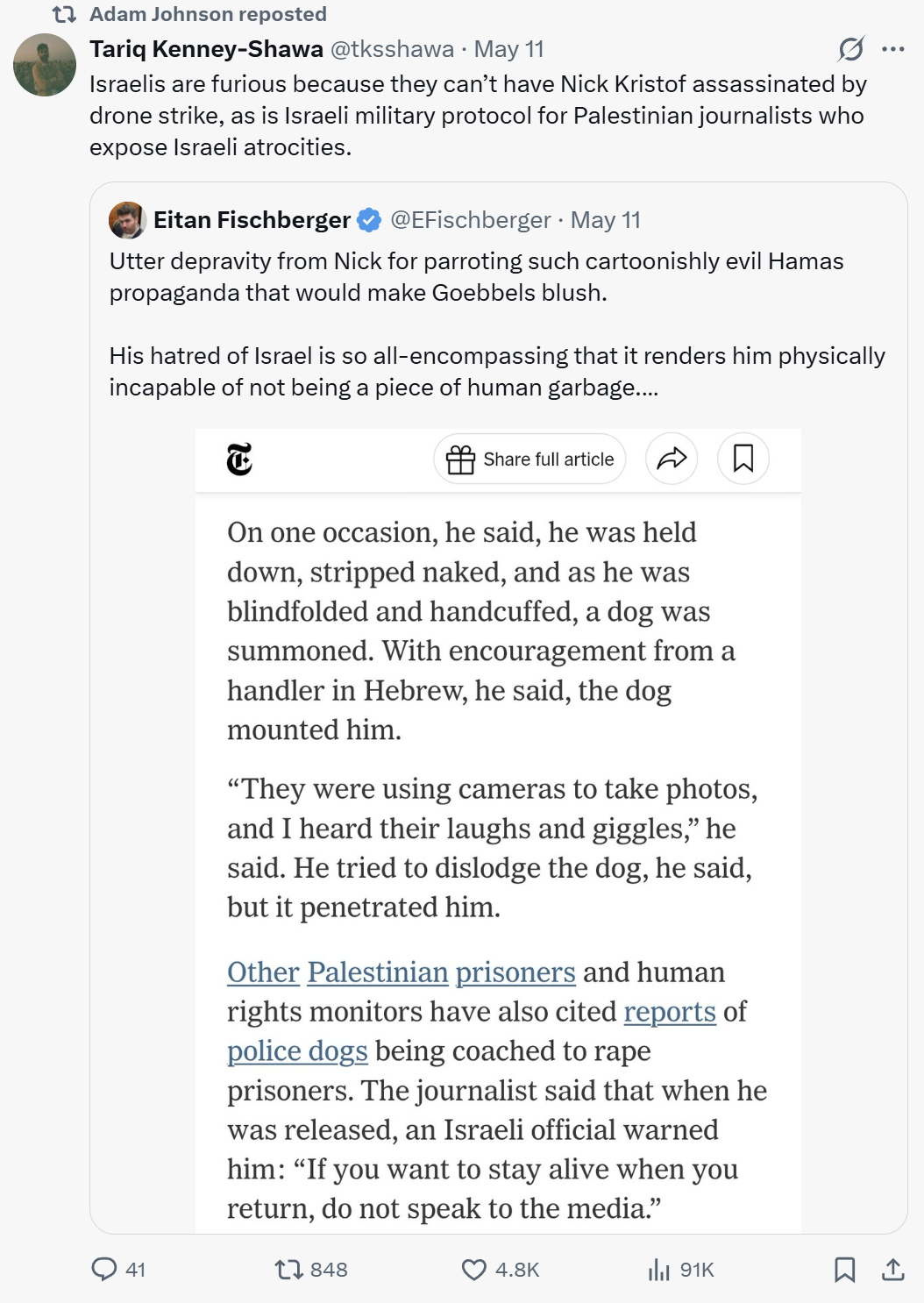This screenshot has width=924, height=1303.
Task: Click the Grok slashed-circle icon
Action: point(850,49)
